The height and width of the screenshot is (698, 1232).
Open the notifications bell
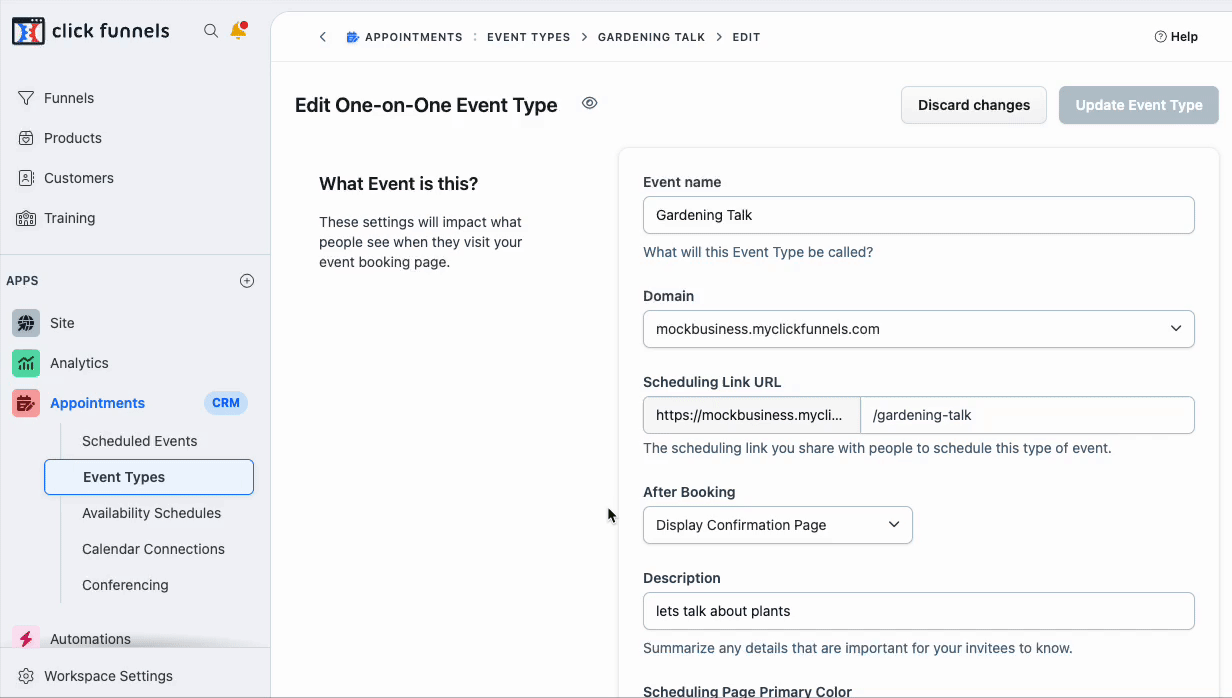[x=238, y=30]
